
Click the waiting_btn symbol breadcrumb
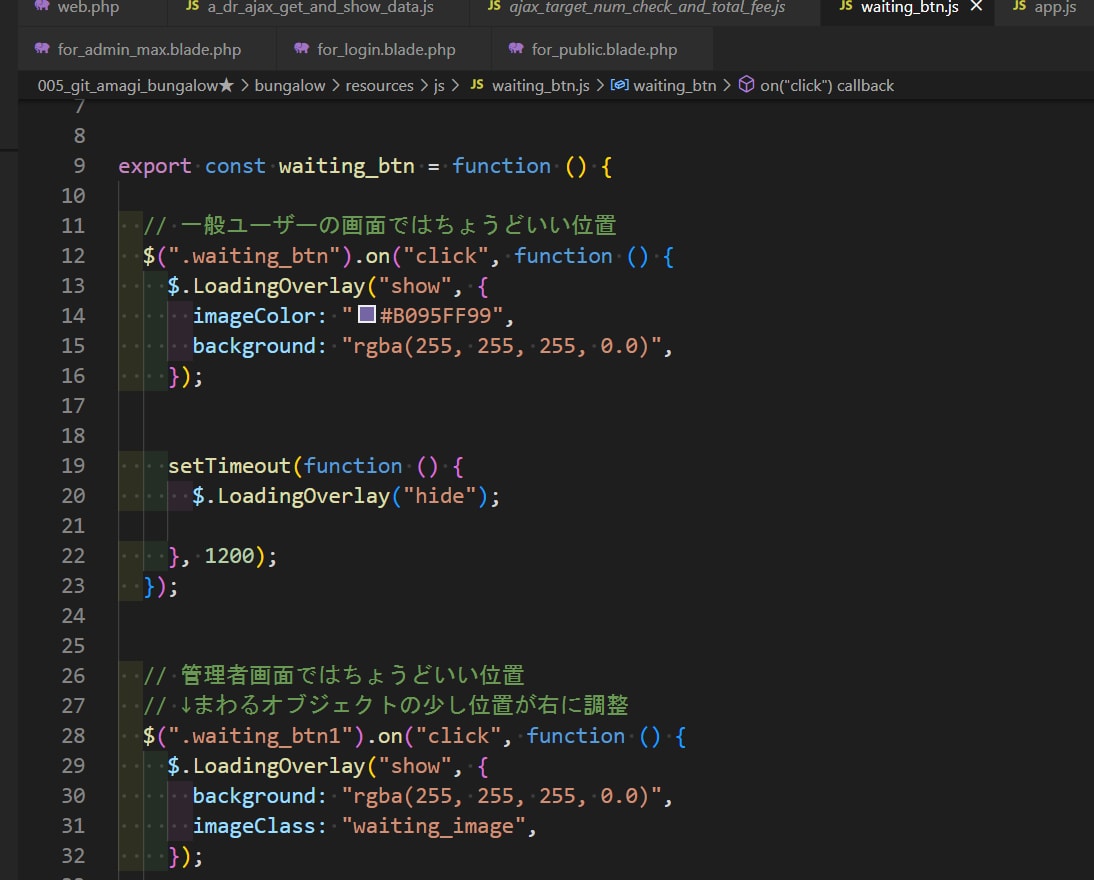tap(674, 86)
